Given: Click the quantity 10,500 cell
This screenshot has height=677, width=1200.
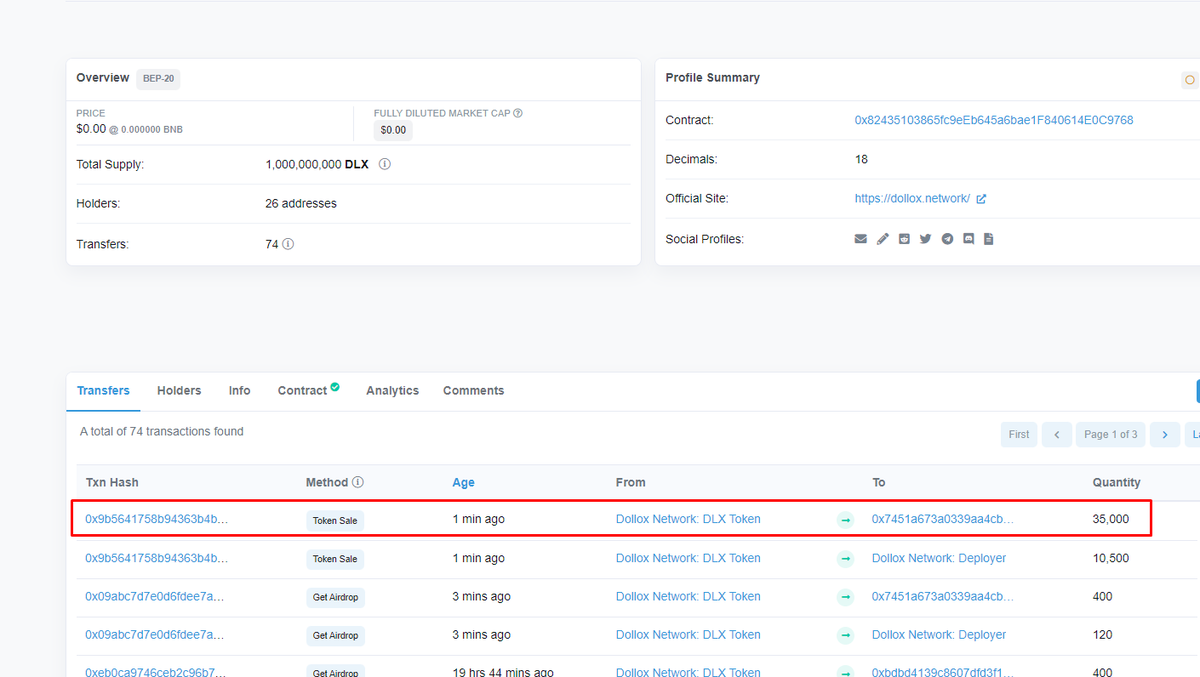Looking at the screenshot, I should [x=1111, y=558].
